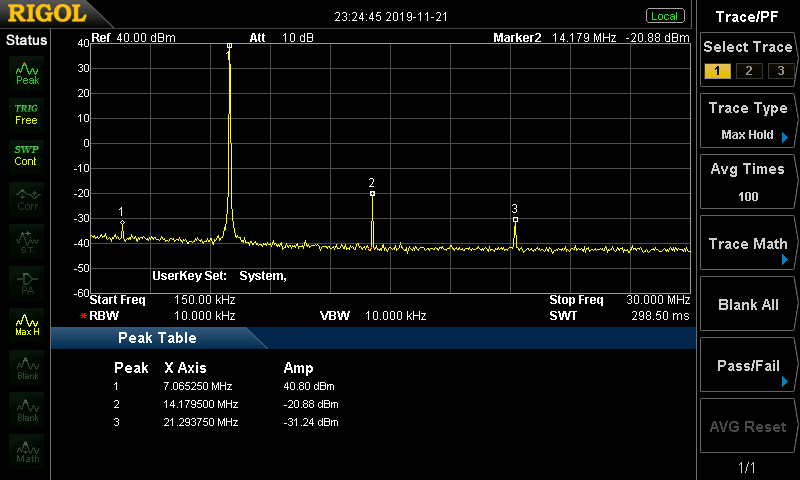Click marker 2 on the spectrum trace
Screen dimensions: 800x480
point(372,193)
